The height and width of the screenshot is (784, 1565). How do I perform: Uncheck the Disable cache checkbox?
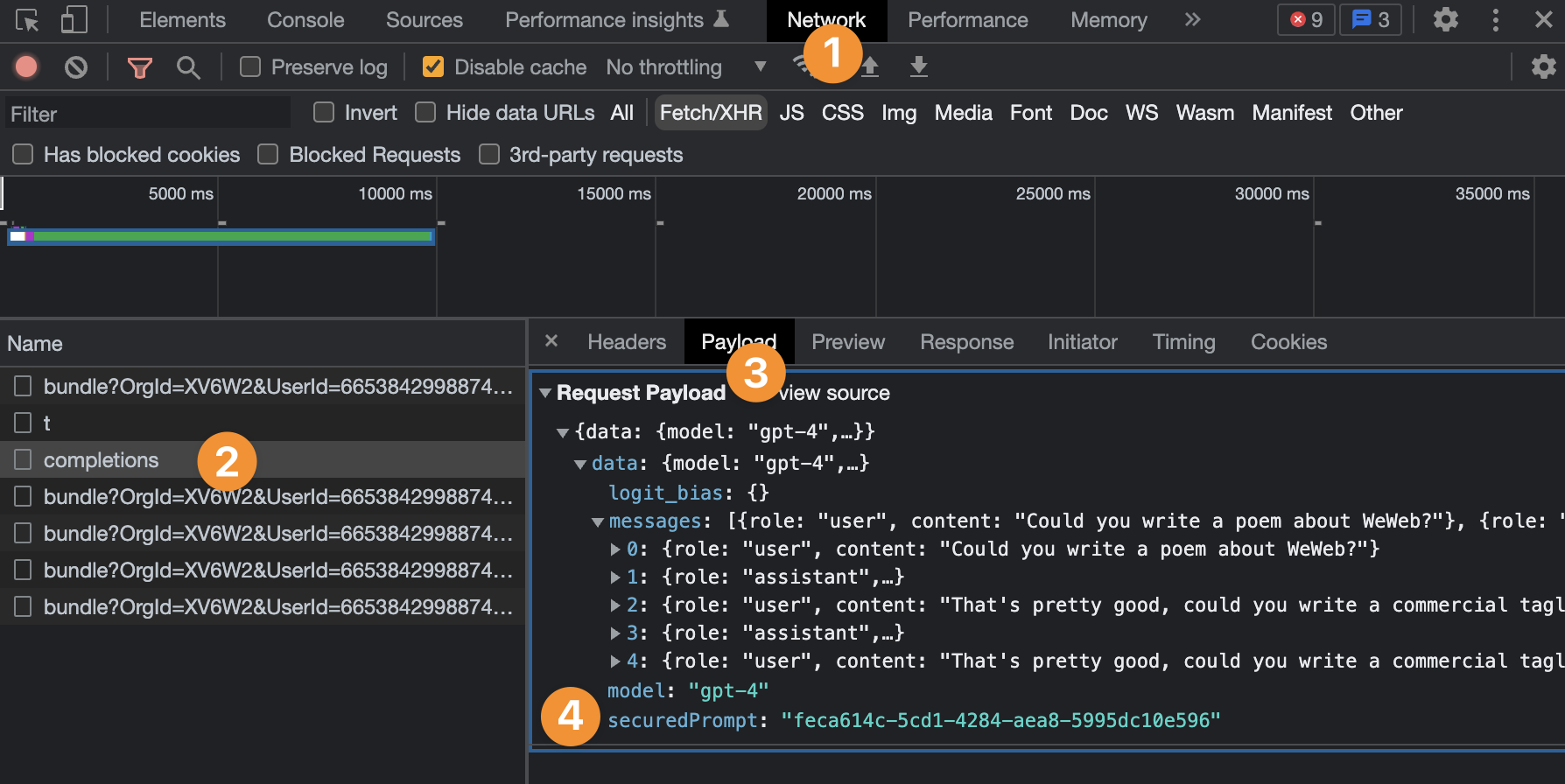click(x=433, y=66)
